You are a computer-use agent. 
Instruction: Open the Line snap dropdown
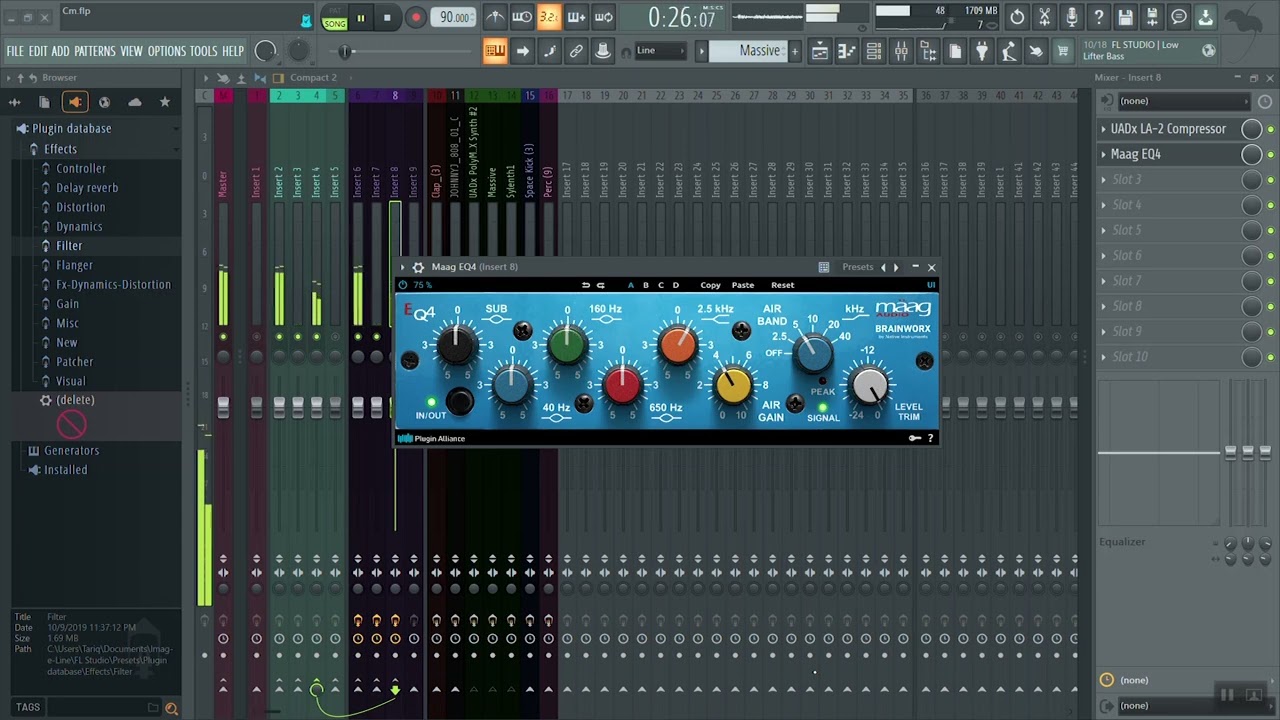661,51
